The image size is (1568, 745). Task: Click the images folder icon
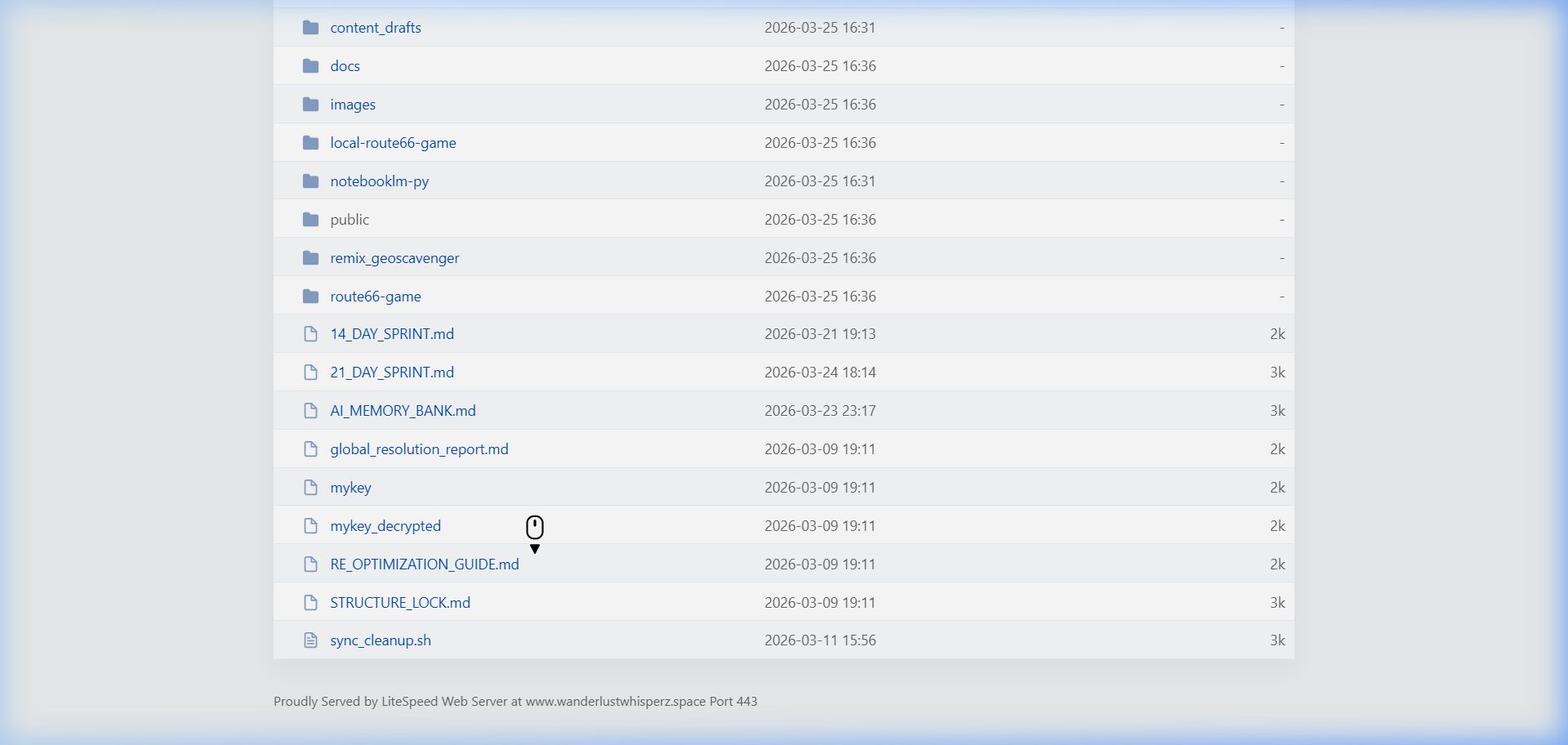tap(310, 105)
